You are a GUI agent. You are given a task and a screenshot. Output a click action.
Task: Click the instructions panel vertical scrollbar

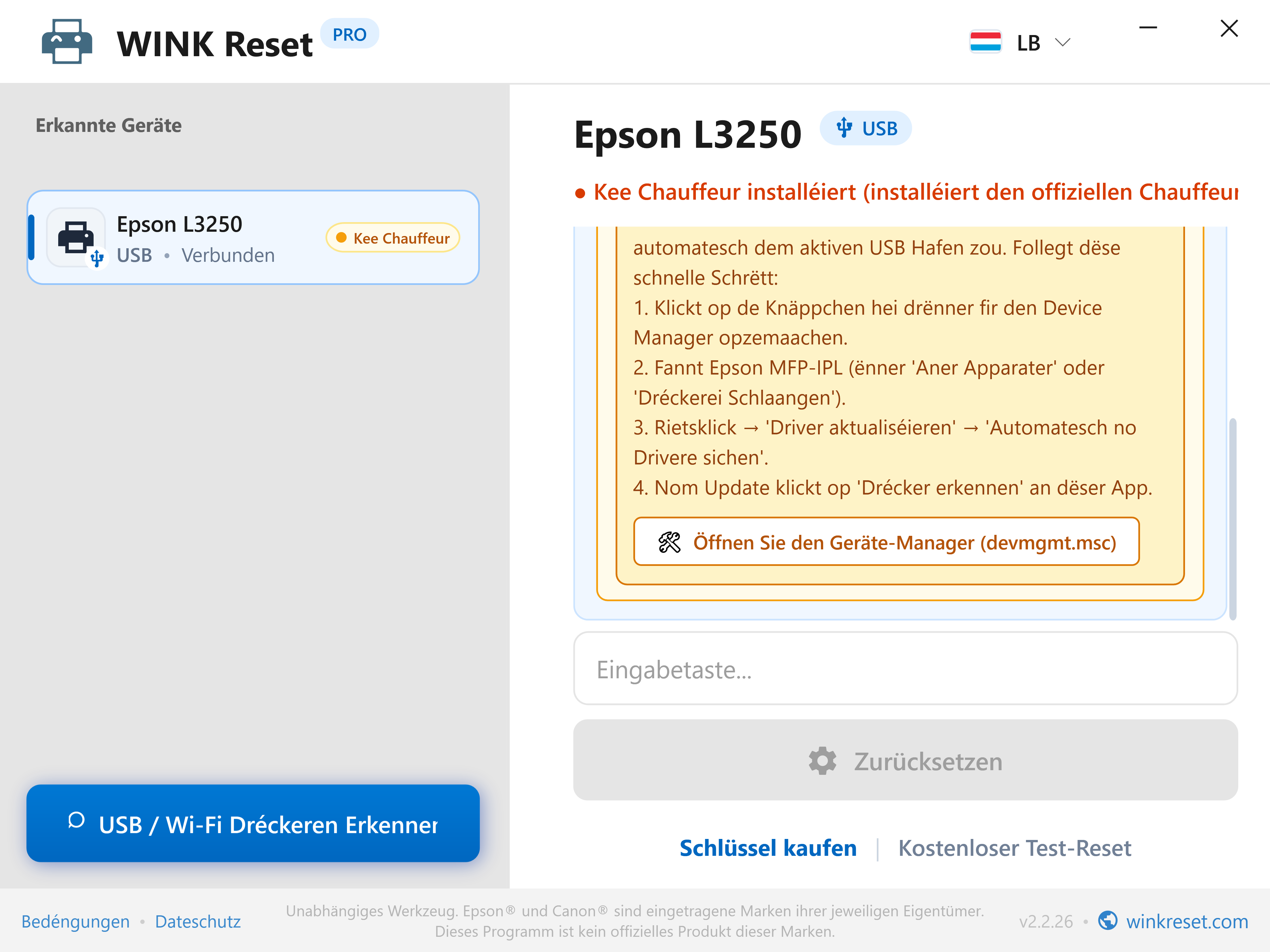(x=1232, y=519)
